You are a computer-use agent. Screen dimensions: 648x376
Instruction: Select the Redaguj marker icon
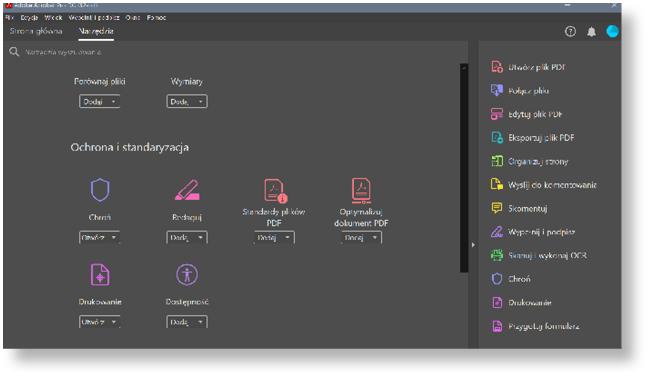pos(187,190)
